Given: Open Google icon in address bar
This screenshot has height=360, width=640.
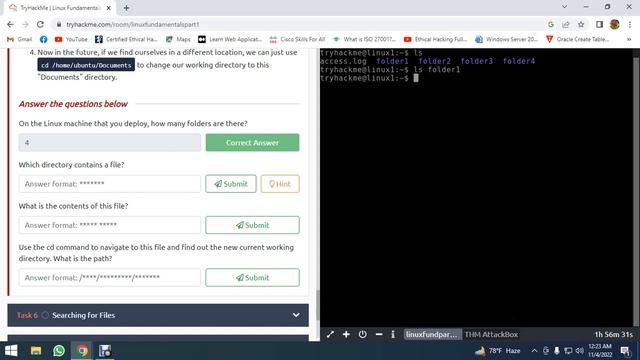Looking at the screenshot, I should pyautogui.click(x=551, y=24).
